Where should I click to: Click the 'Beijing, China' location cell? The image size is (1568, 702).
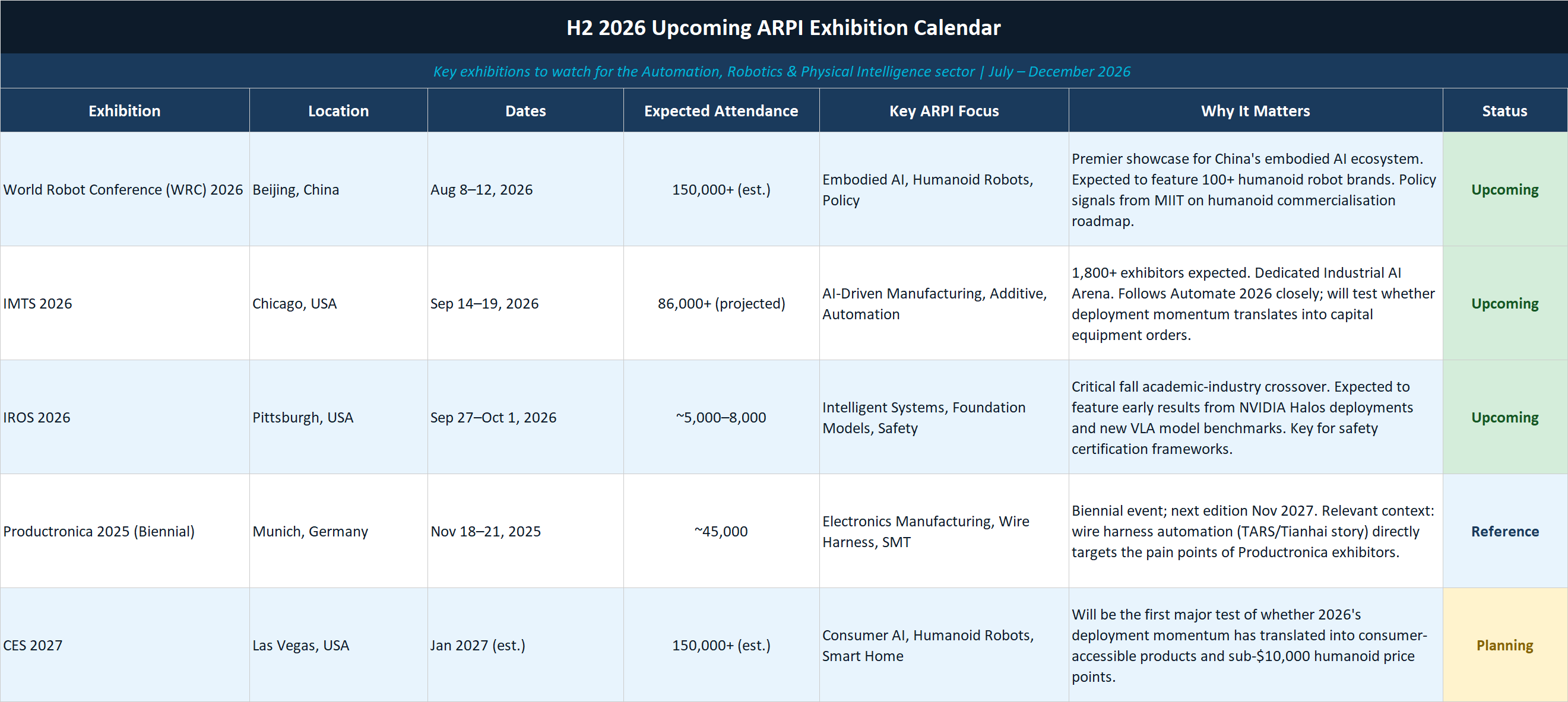(338, 189)
